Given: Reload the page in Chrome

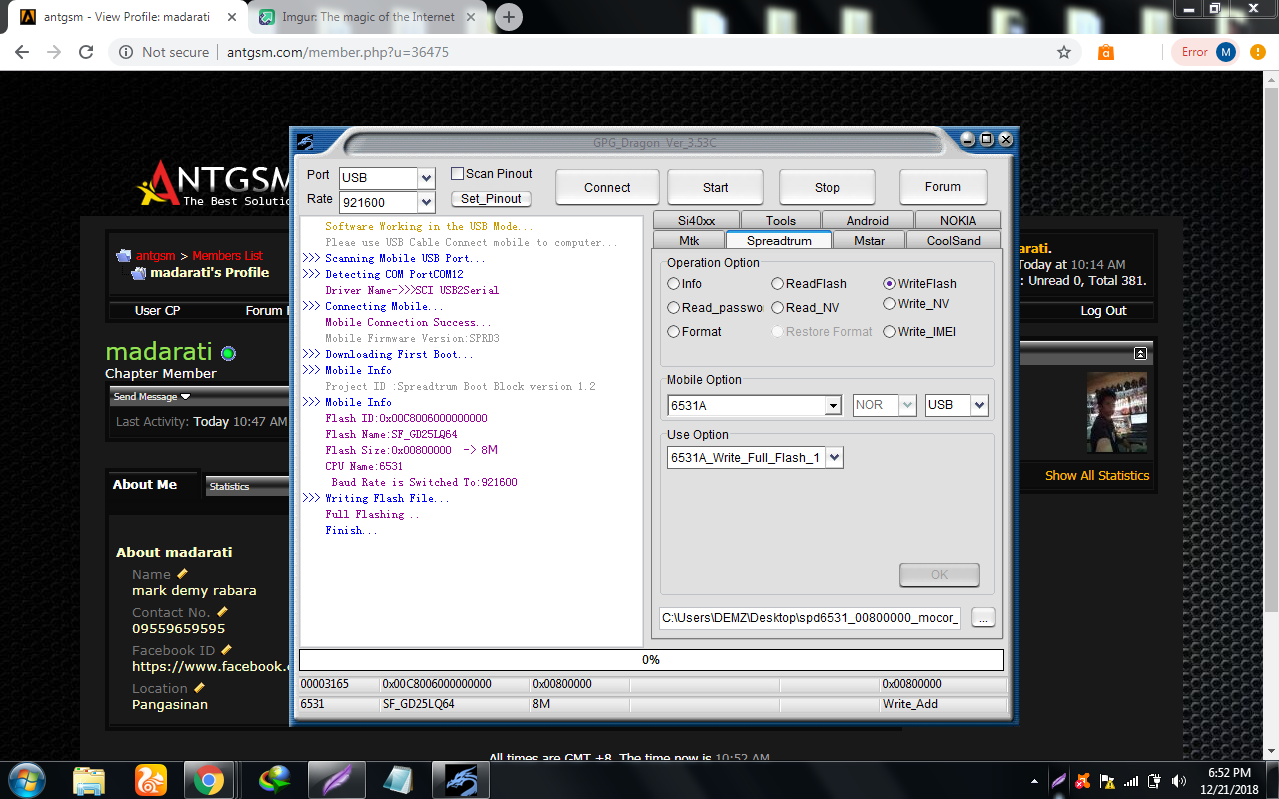Looking at the screenshot, I should pyautogui.click(x=86, y=52).
